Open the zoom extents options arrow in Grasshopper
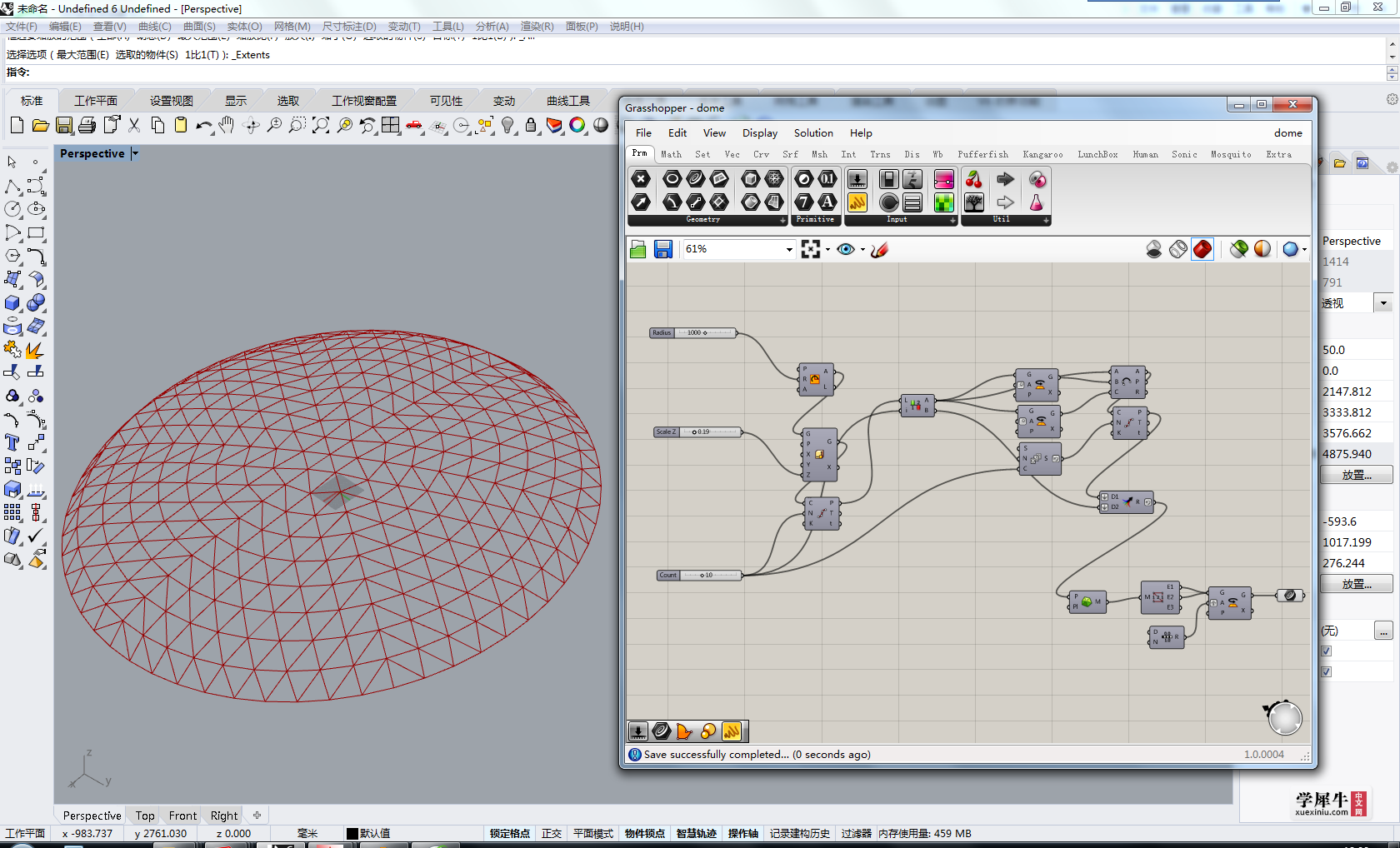1400x848 pixels. click(827, 249)
